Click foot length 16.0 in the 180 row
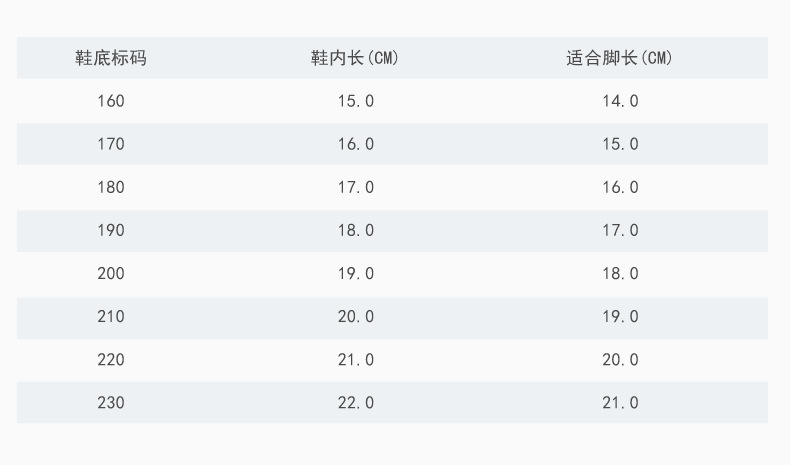 coord(619,187)
